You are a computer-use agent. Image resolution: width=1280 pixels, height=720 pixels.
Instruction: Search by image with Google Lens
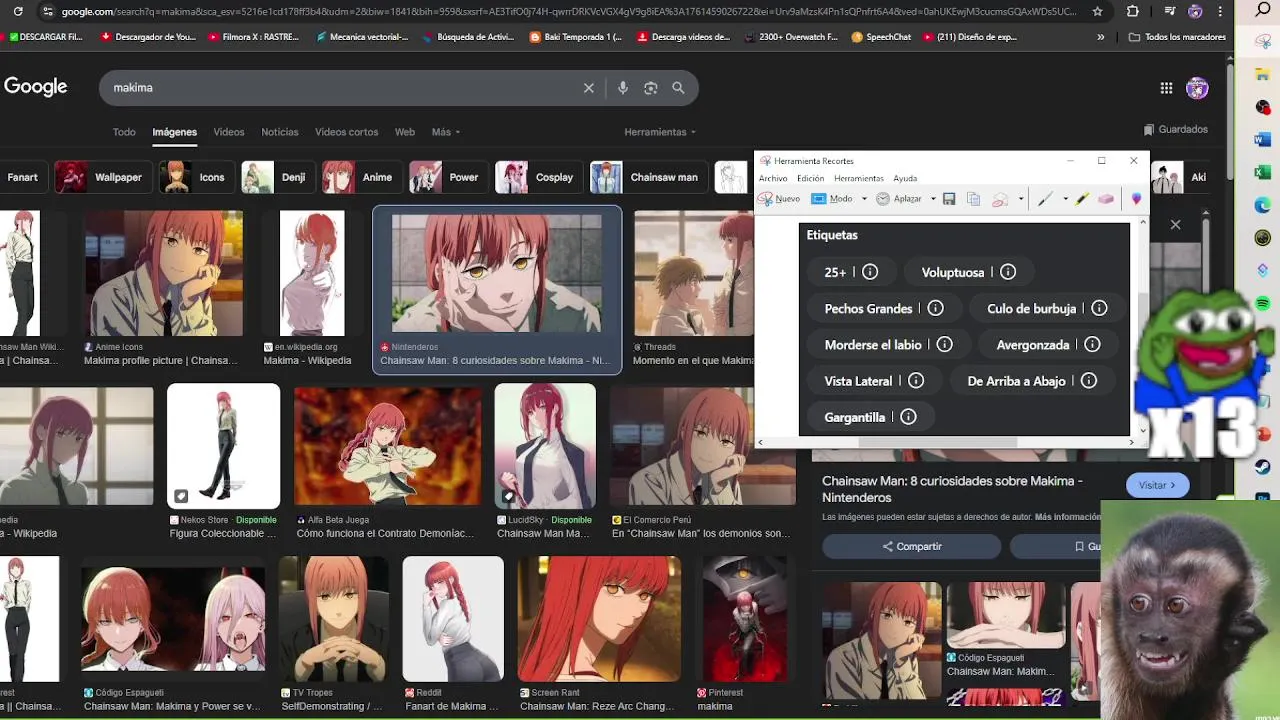651,88
